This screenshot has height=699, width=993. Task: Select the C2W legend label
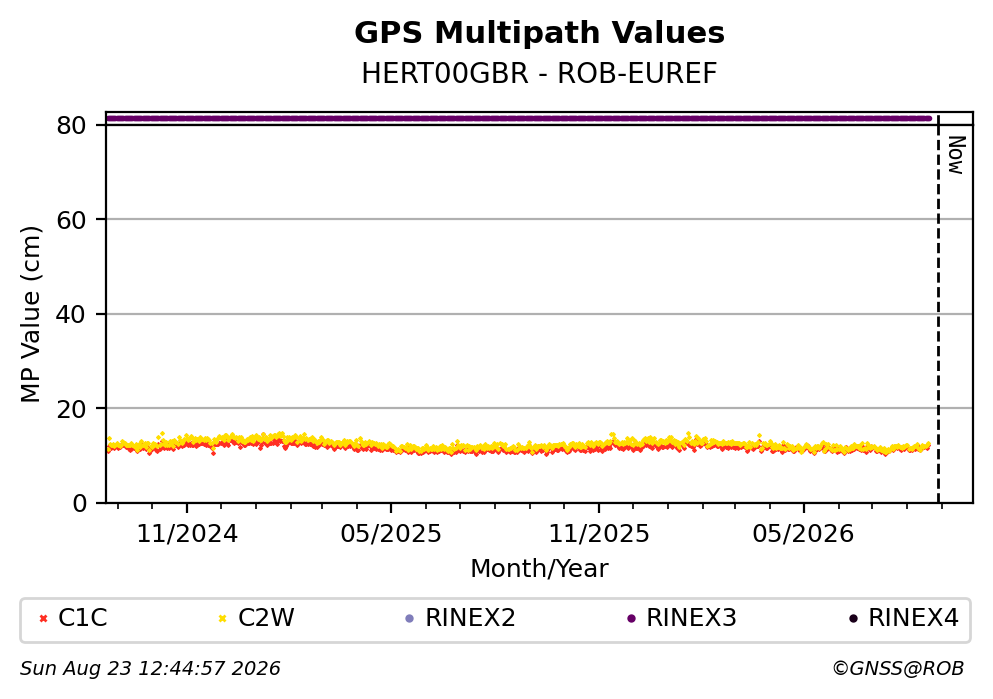click(266, 618)
